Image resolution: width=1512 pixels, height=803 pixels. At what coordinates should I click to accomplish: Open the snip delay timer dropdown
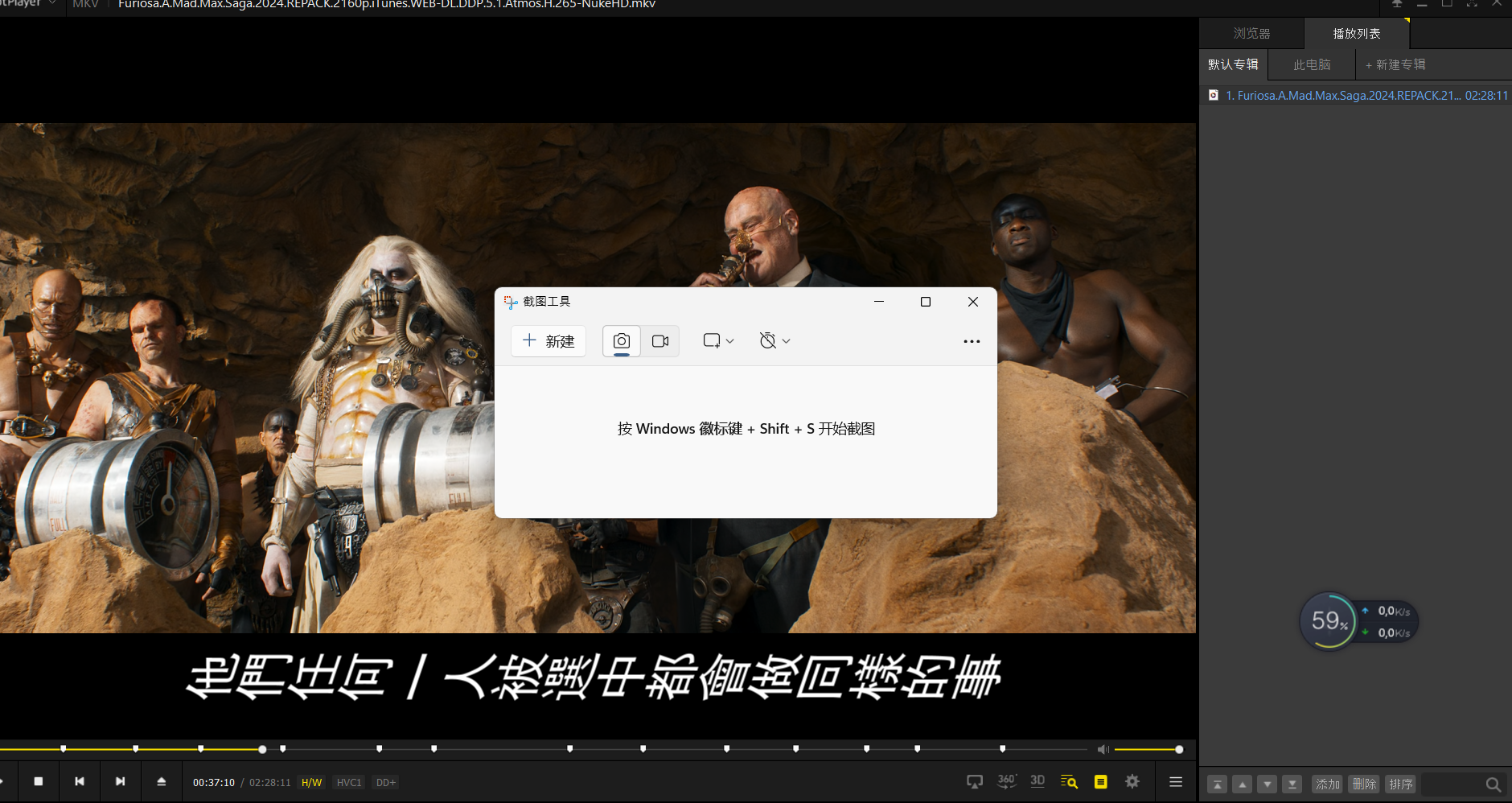(x=774, y=341)
